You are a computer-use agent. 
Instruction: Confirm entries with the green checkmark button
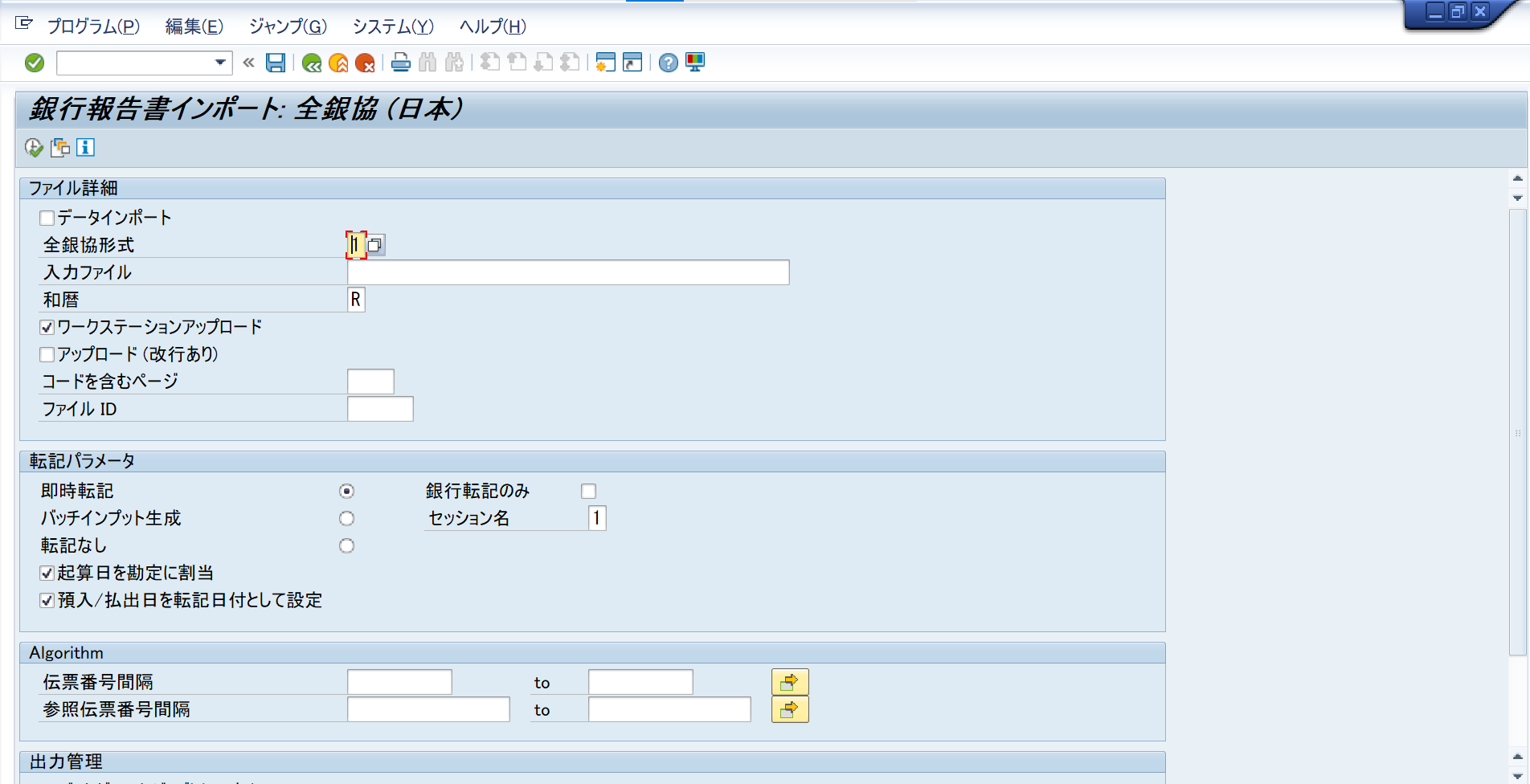(x=33, y=63)
